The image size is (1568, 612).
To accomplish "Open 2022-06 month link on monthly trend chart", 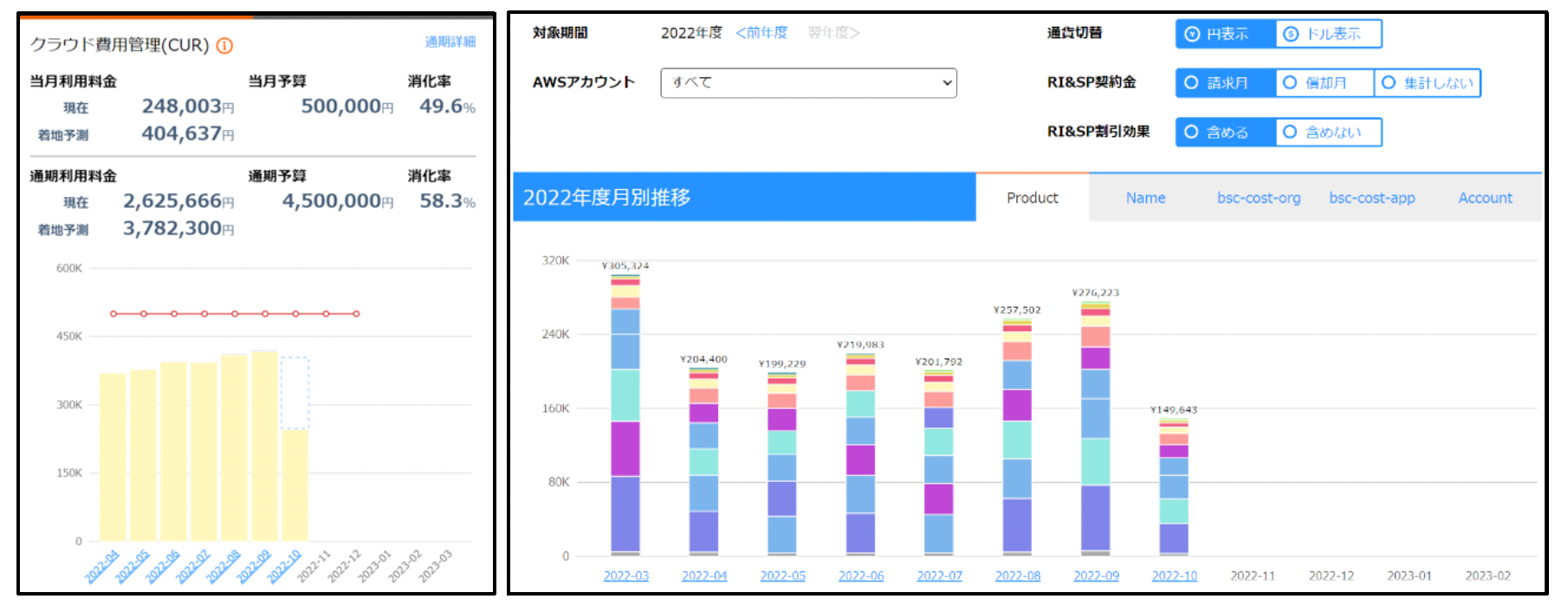I will click(x=861, y=576).
